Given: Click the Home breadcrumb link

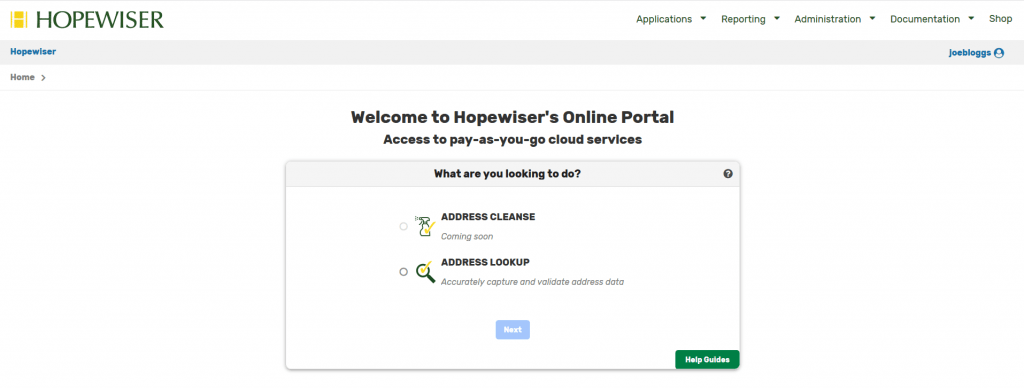Looking at the screenshot, I should tap(22, 77).
